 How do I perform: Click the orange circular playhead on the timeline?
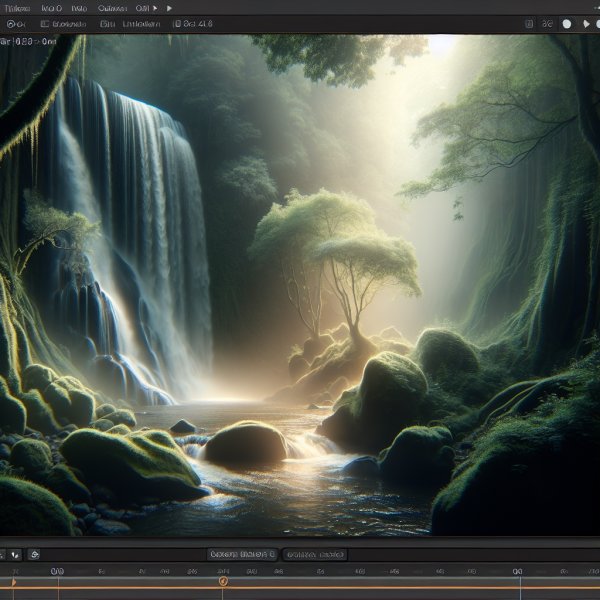[223, 581]
